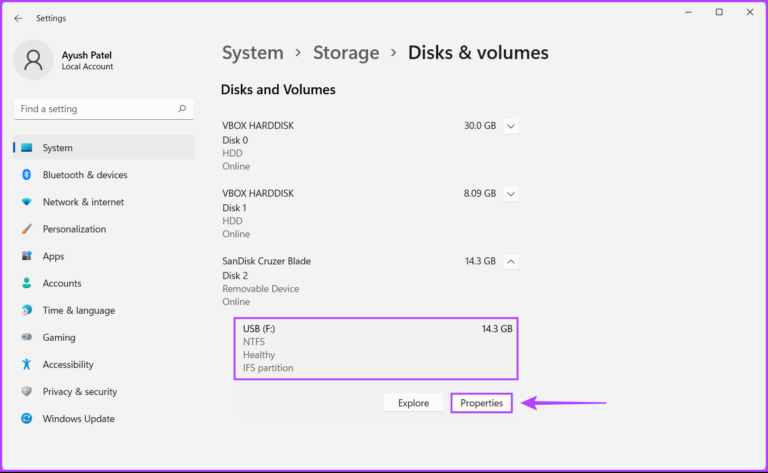
Task: Click first VBOX HARDDISK Disk 0 name
Action: point(258,126)
